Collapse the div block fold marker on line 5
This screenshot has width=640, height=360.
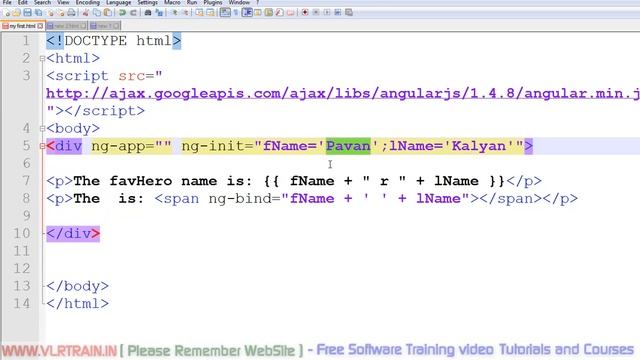42,146
